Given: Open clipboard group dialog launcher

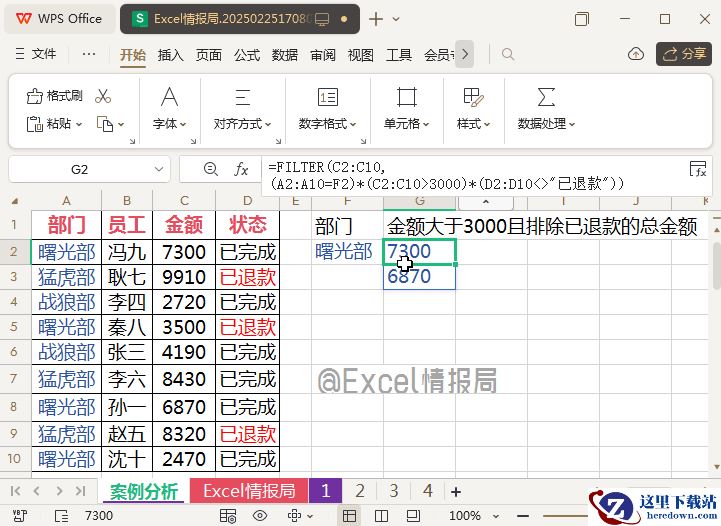Looking at the screenshot, I should coord(132,141).
